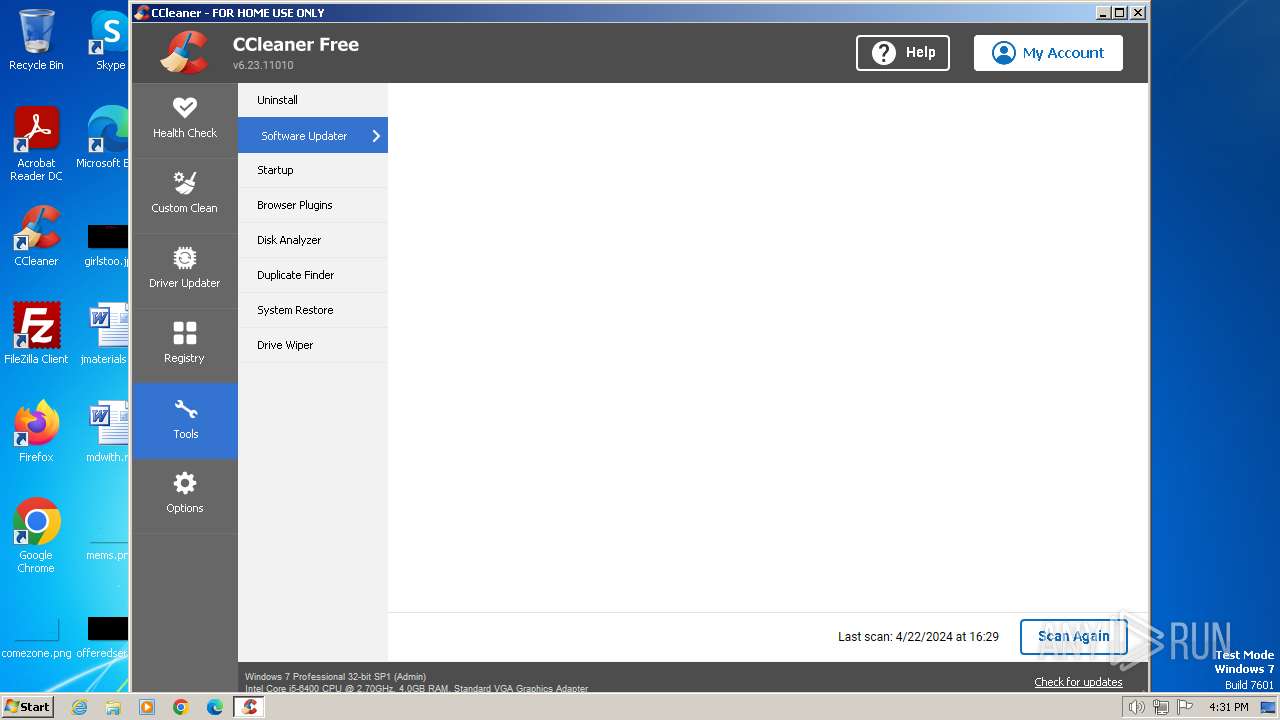Select FileZilla Client desktop icon
The width and height of the screenshot is (1280, 720).
(x=36, y=334)
